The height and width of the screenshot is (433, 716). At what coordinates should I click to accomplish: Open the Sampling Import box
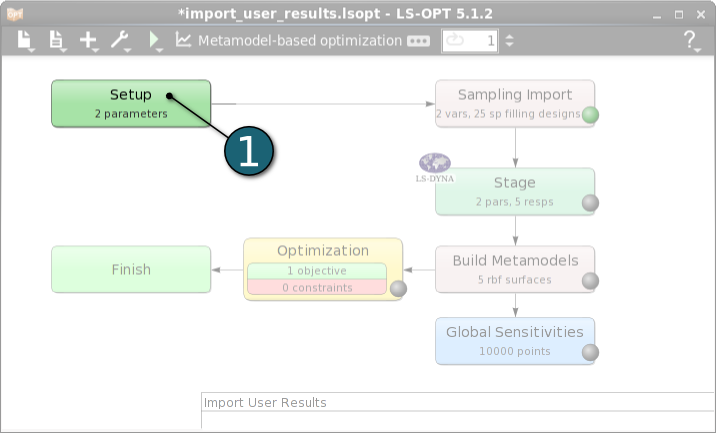coord(515,104)
